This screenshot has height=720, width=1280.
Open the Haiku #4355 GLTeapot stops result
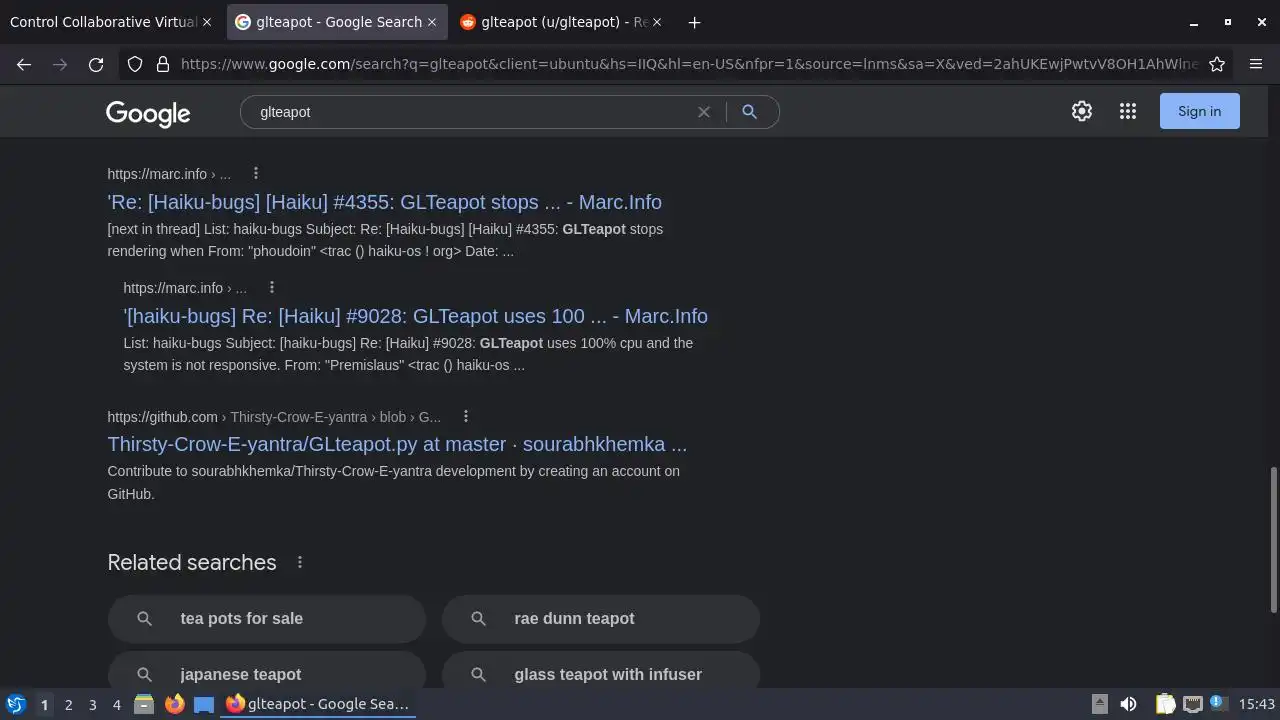tap(384, 202)
